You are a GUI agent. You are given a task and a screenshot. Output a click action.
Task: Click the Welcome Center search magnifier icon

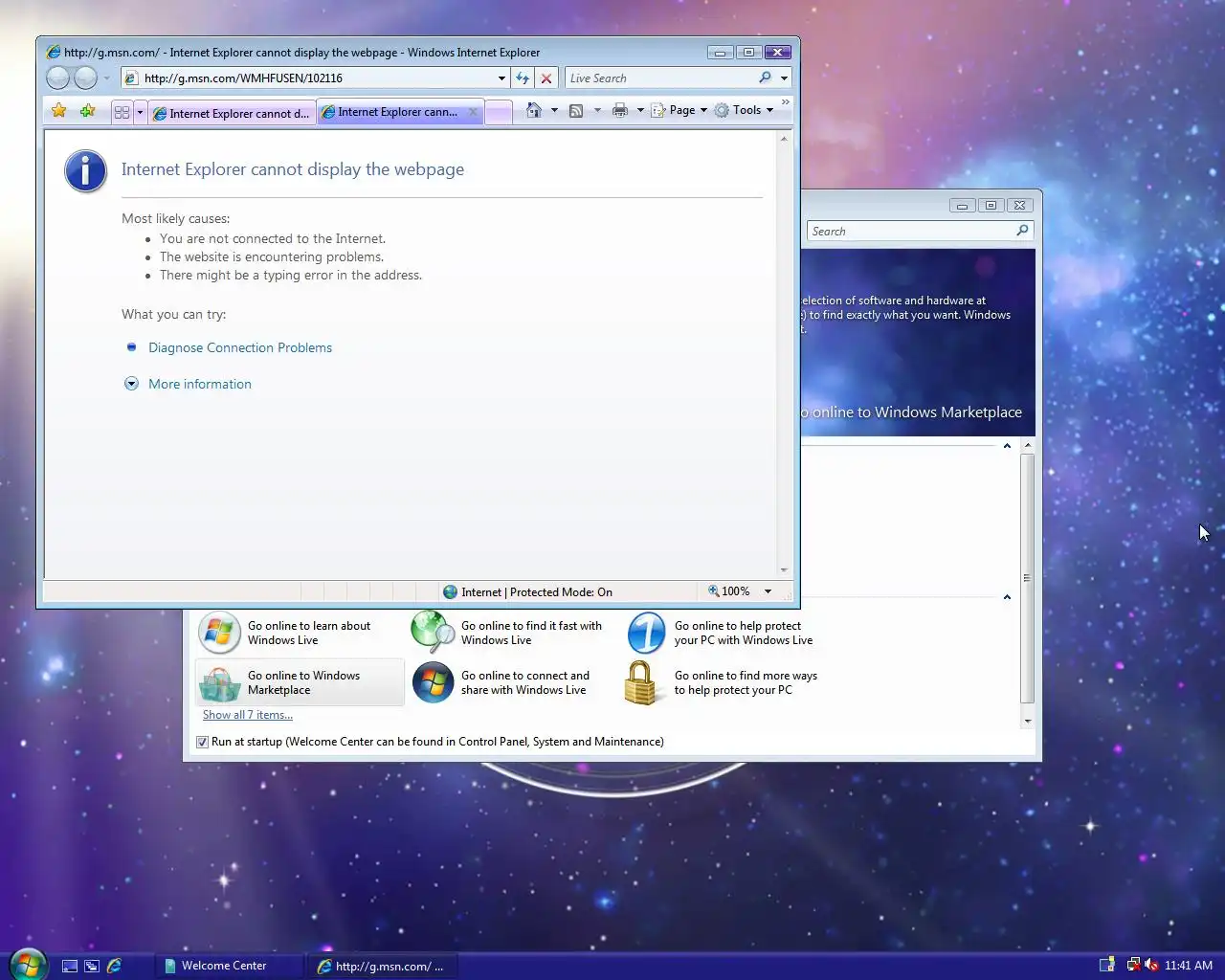coord(1022,231)
